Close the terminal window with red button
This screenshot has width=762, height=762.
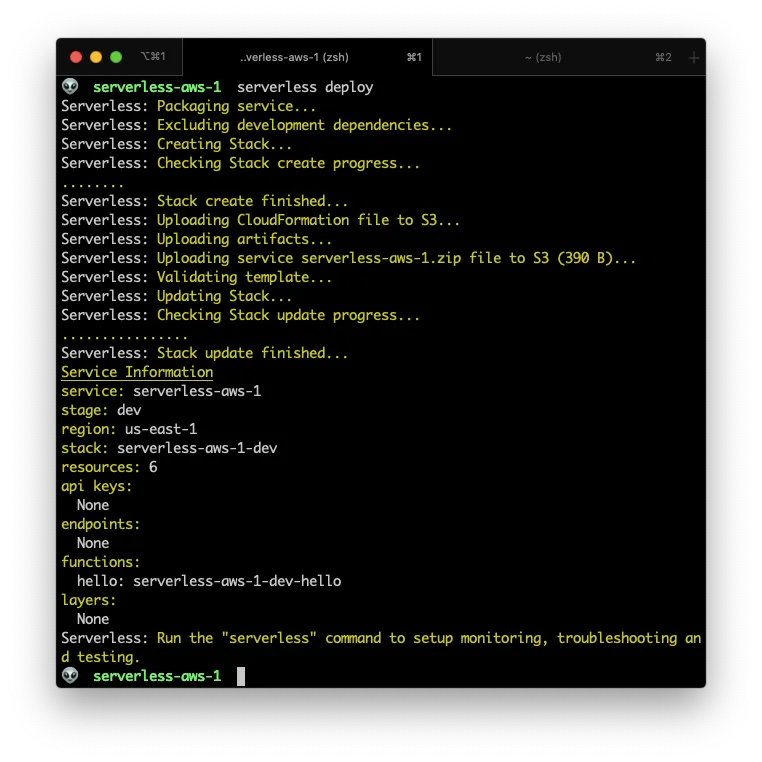(76, 57)
